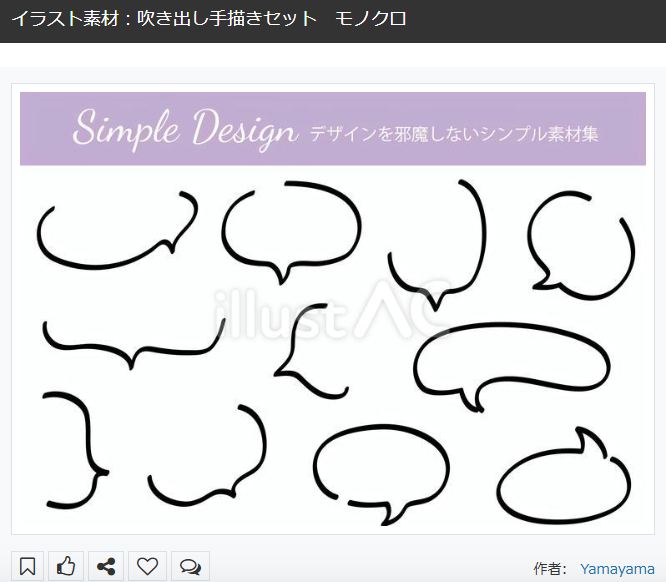Click the heart favorite icon
This screenshot has width=666, height=582.
[x=147, y=566]
